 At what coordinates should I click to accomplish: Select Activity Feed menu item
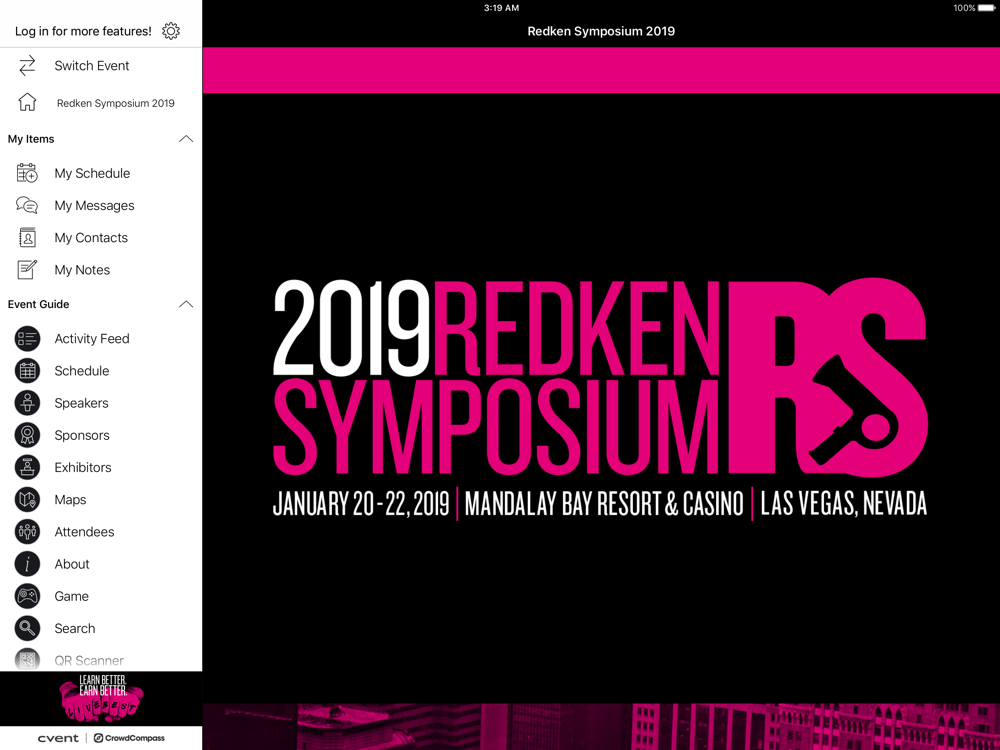[x=92, y=339]
